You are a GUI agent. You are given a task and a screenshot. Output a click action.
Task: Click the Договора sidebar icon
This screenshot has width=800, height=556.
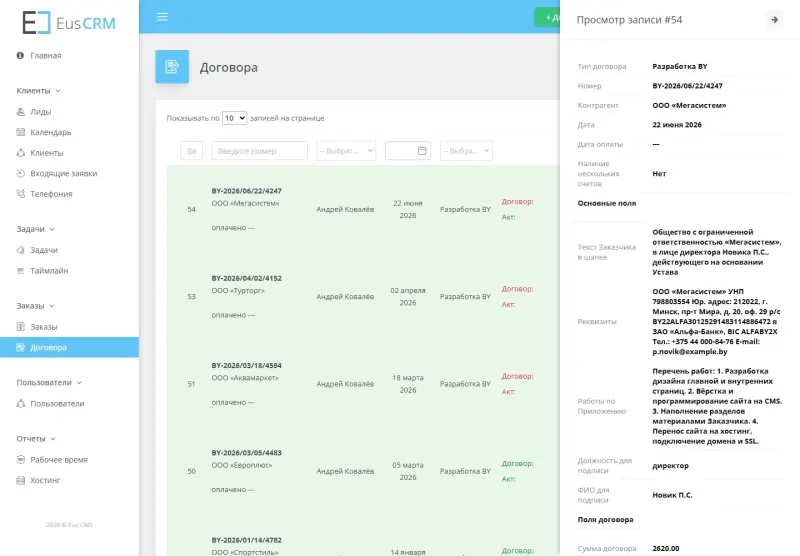(20, 347)
